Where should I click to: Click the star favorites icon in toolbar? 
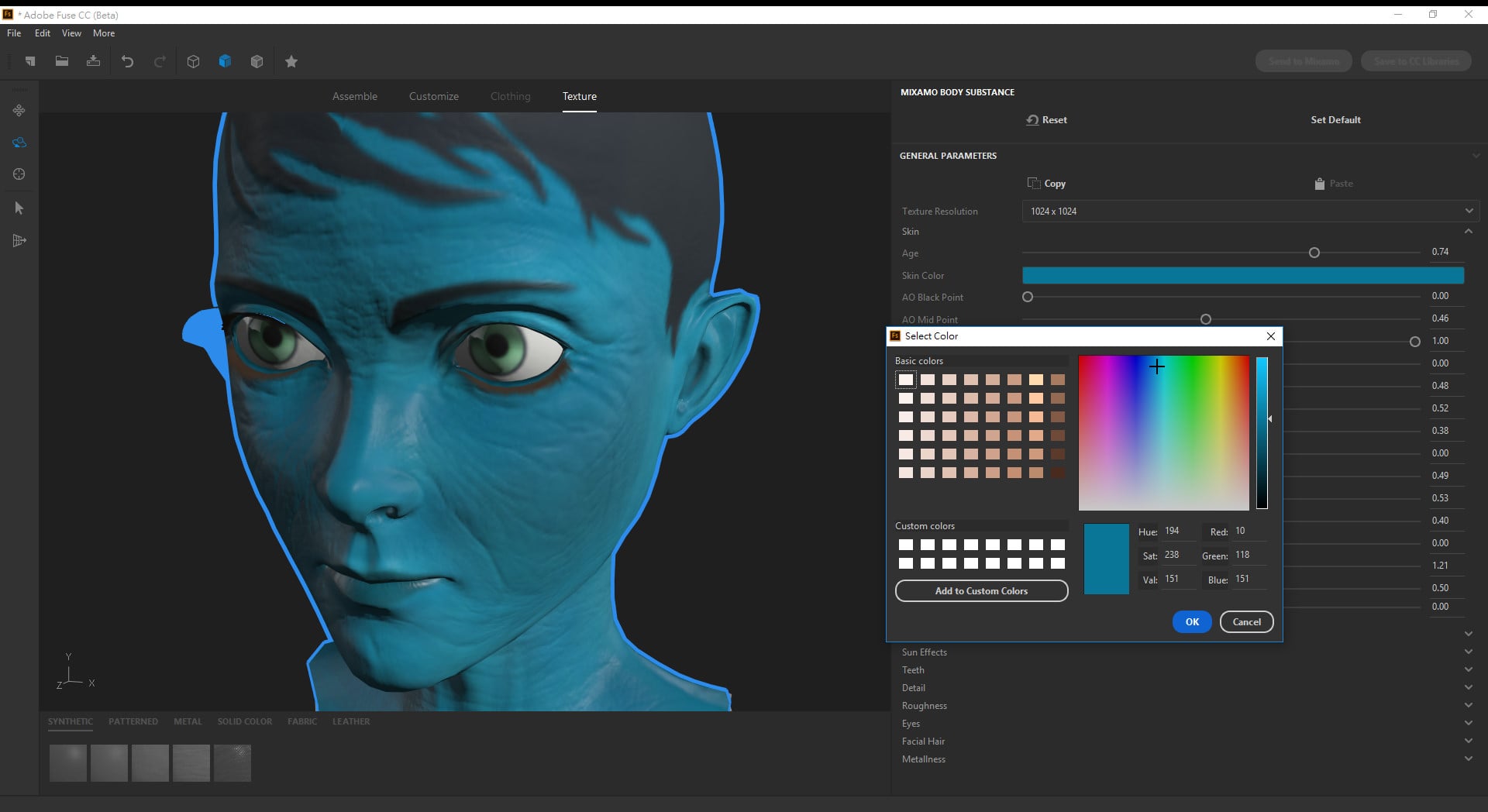291,61
